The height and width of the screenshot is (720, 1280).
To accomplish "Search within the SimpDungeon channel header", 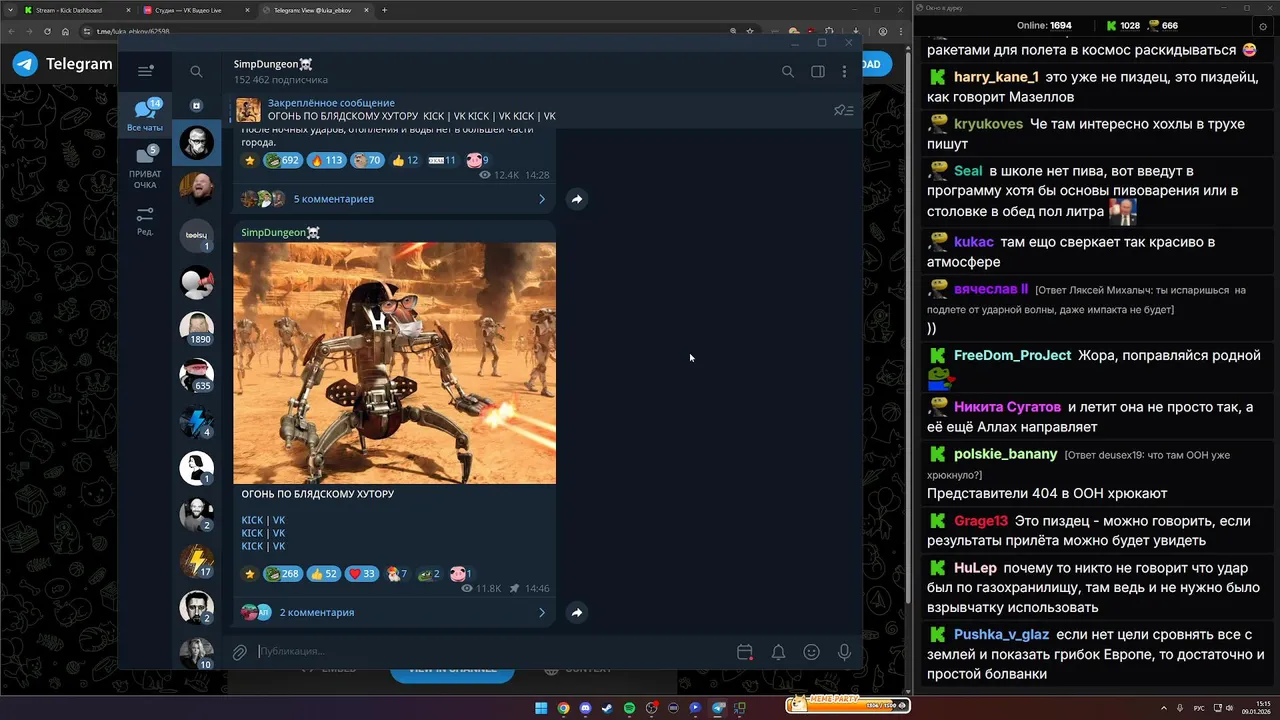I will (788, 72).
